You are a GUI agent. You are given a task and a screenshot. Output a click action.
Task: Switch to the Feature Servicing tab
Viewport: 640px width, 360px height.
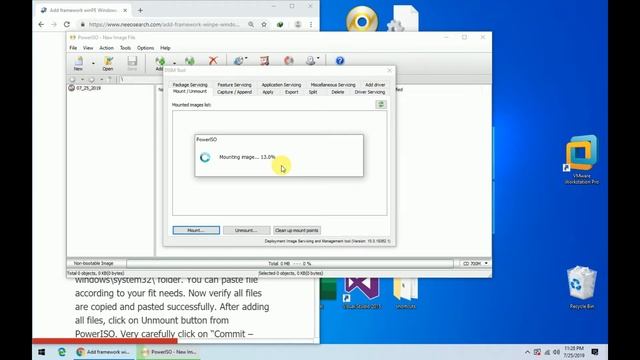pos(234,84)
